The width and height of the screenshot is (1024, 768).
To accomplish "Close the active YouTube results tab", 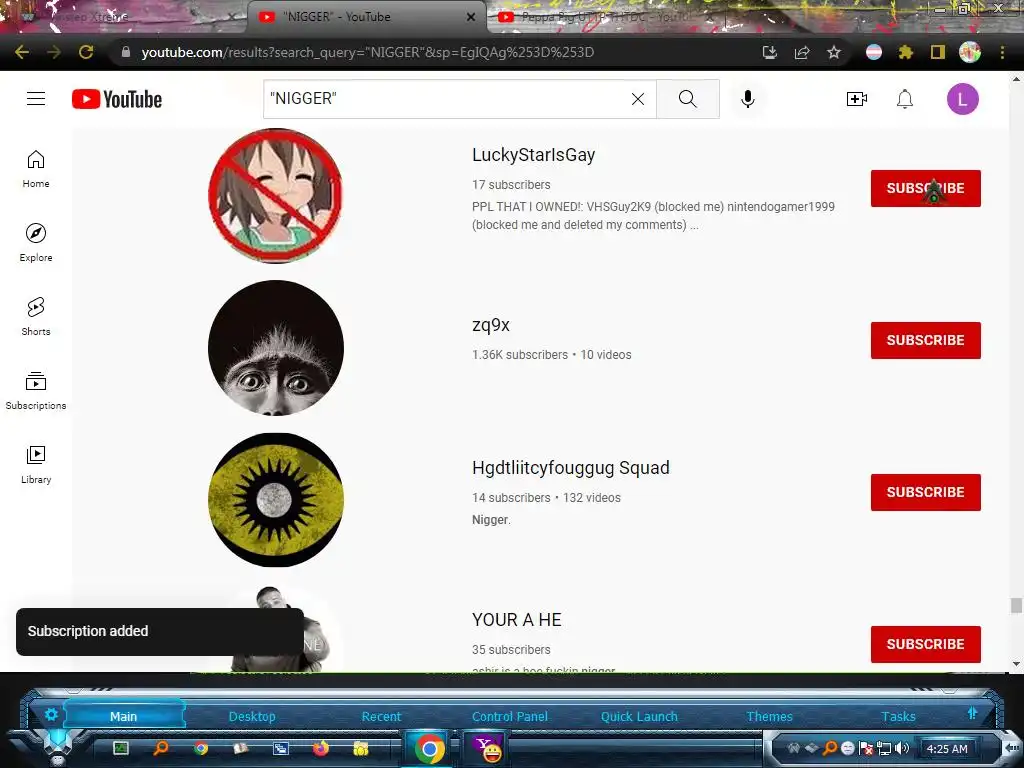I will click(470, 17).
